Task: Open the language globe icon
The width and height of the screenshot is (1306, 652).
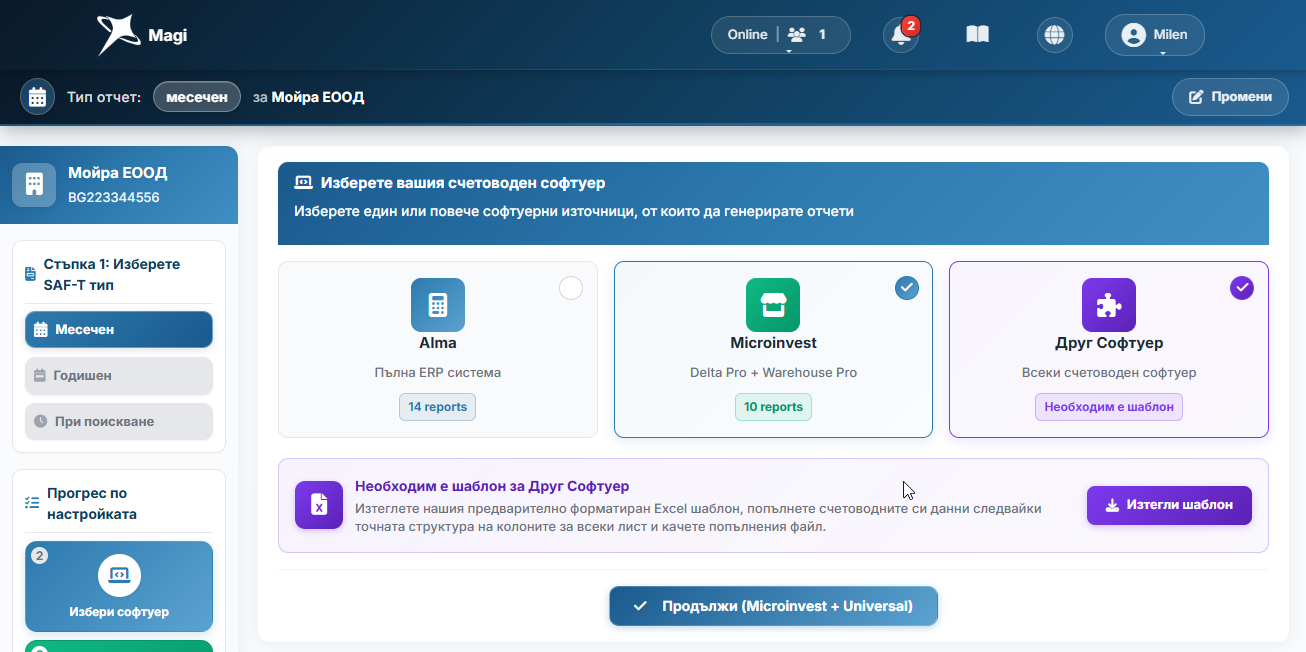Action: (x=1054, y=35)
